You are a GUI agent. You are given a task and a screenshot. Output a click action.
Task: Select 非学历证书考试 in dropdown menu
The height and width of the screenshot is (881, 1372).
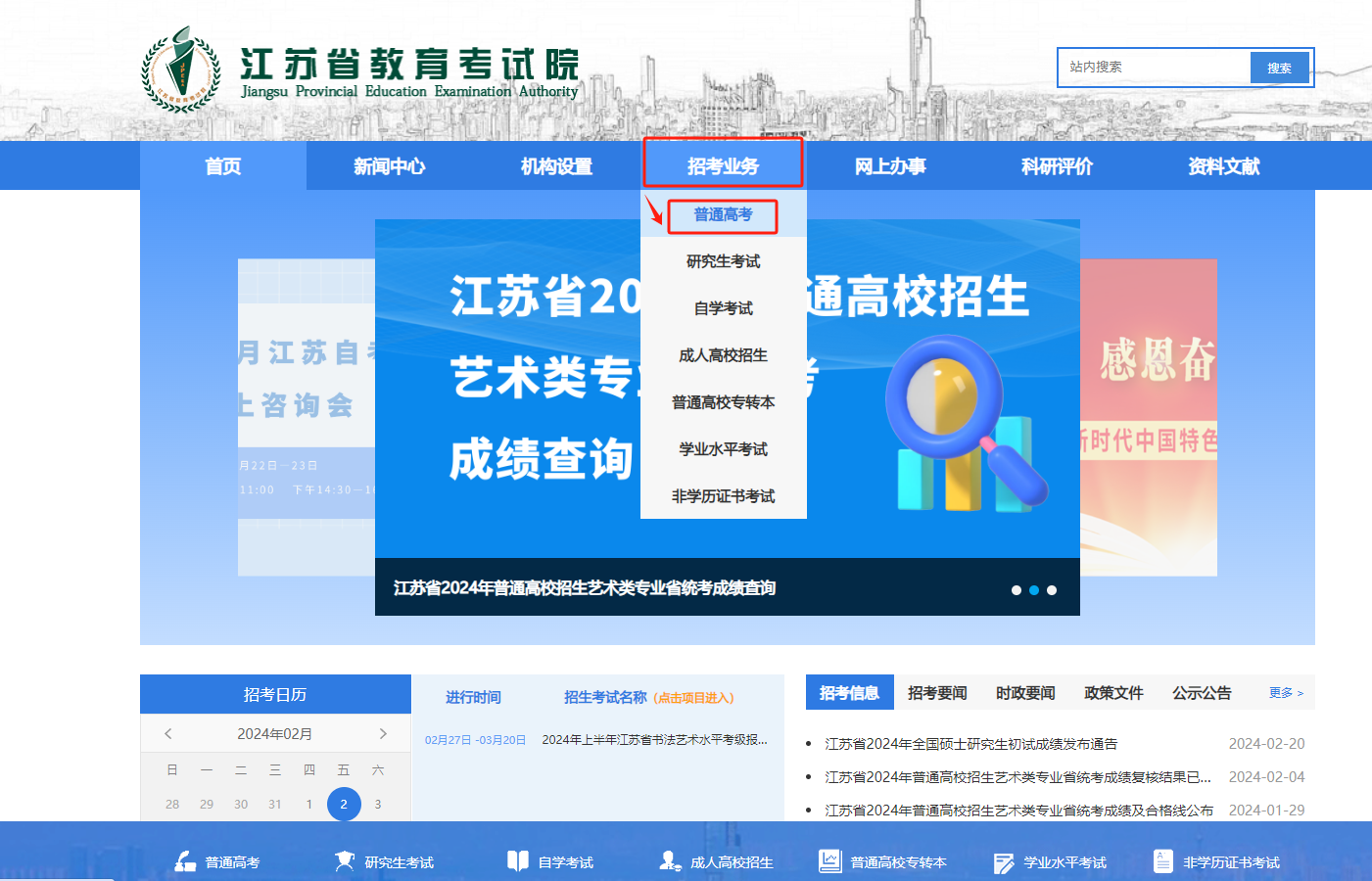[724, 496]
